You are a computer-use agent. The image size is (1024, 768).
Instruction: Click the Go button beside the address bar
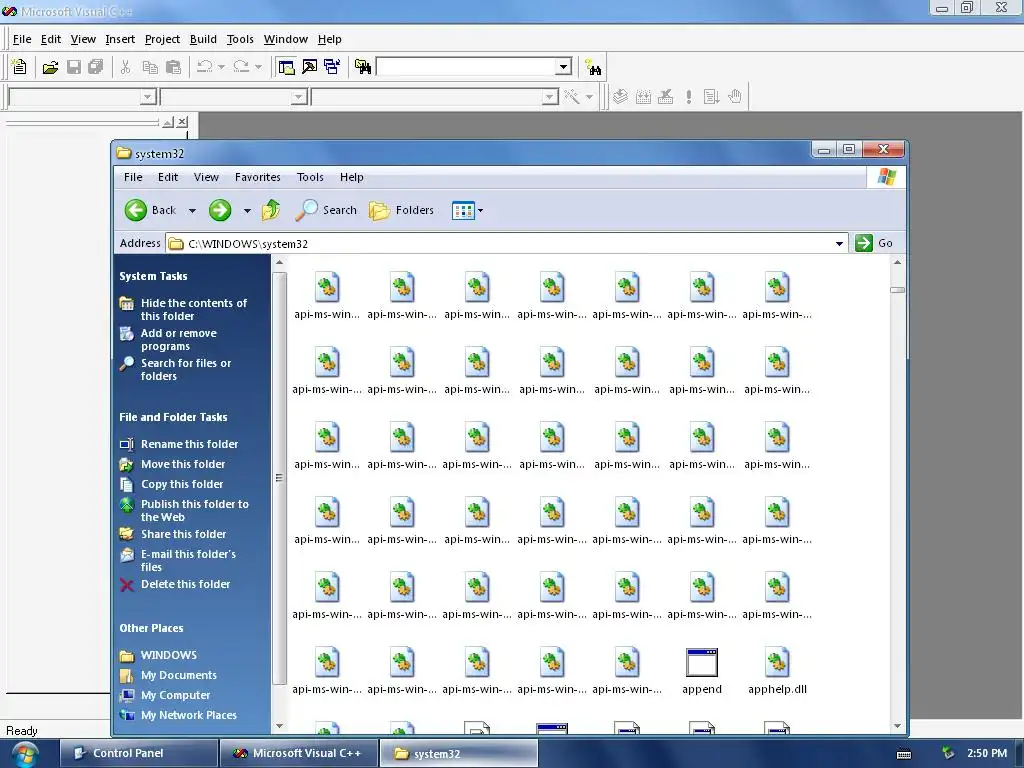pos(874,243)
